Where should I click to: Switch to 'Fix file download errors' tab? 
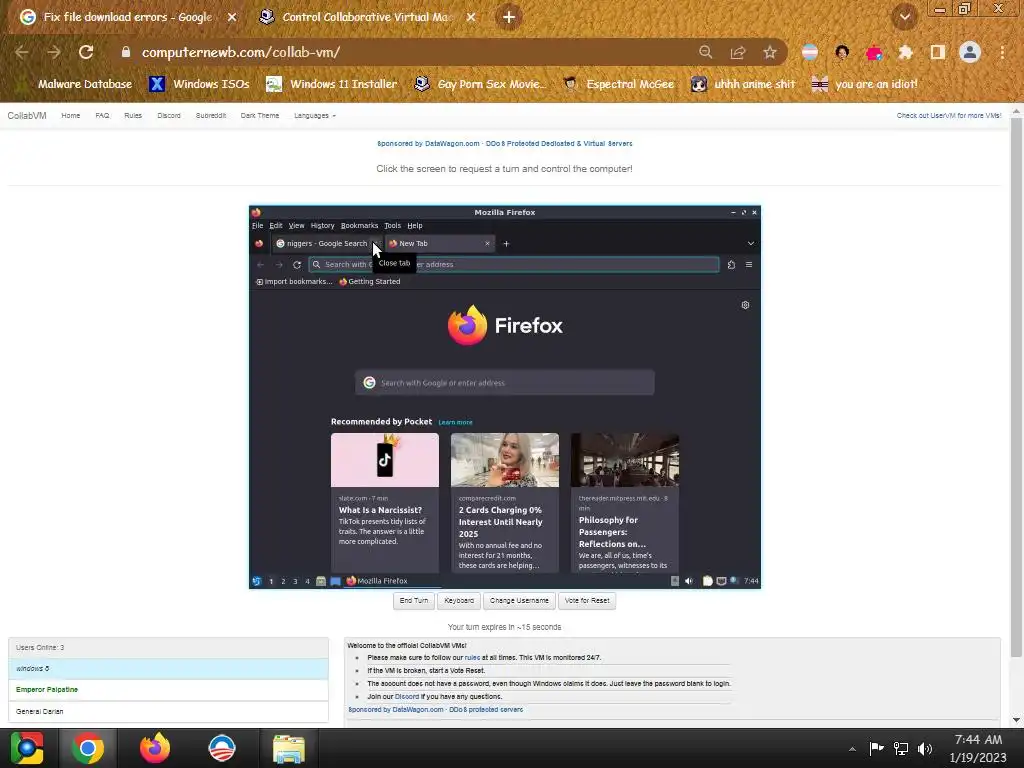[128, 17]
